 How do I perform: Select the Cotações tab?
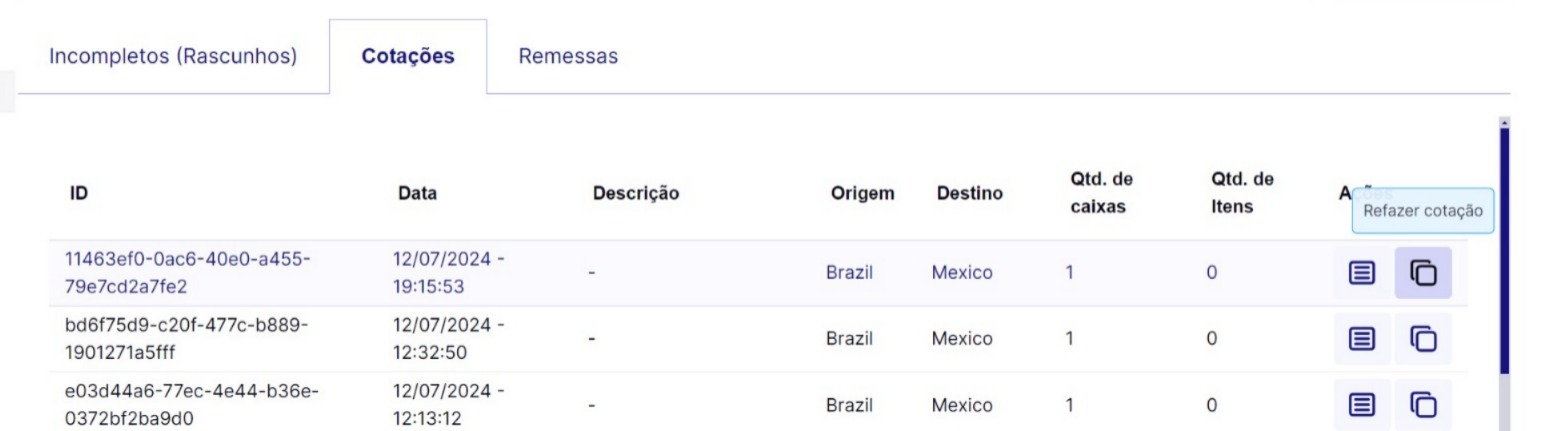coord(408,56)
